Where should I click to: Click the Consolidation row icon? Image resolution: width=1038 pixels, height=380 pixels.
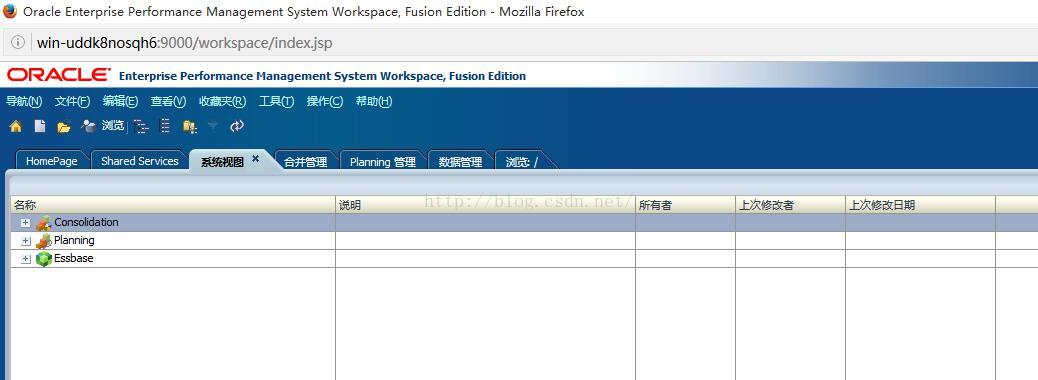coord(44,223)
